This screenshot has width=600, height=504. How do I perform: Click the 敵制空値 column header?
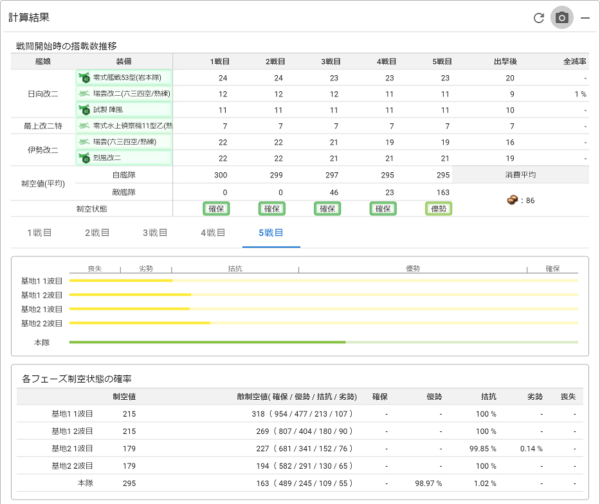tap(297, 397)
